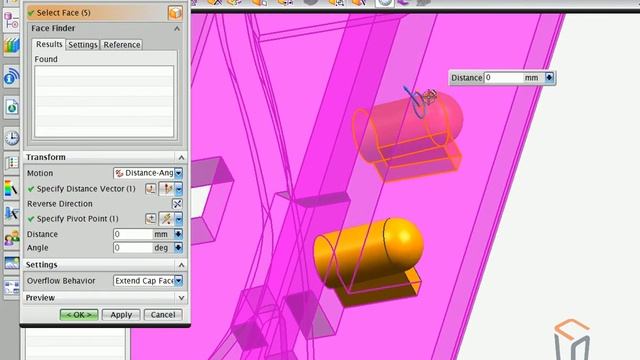
Task: Open the vector type dropdown arrow
Action: click(x=178, y=189)
